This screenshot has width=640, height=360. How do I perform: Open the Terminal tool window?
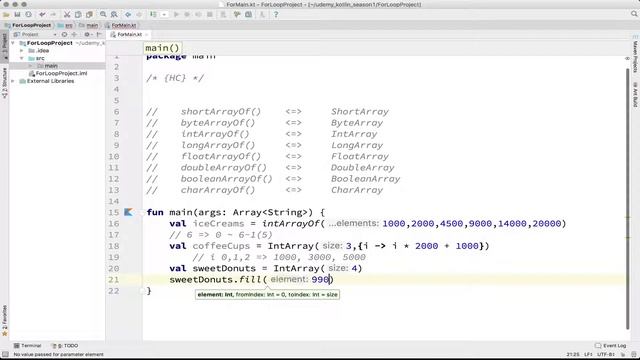coord(28,346)
